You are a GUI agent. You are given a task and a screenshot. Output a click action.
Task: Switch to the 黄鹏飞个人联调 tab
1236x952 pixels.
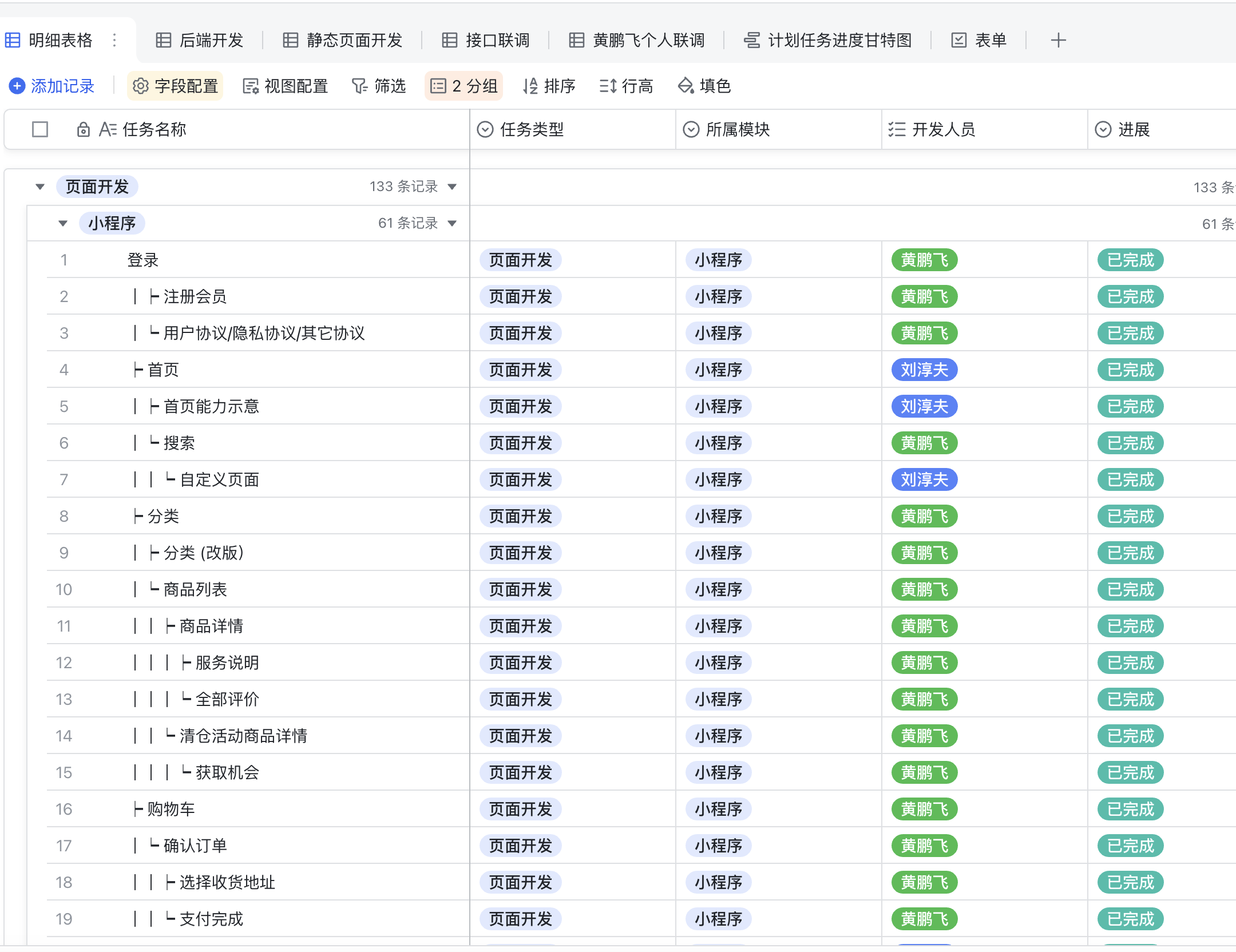tap(637, 40)
